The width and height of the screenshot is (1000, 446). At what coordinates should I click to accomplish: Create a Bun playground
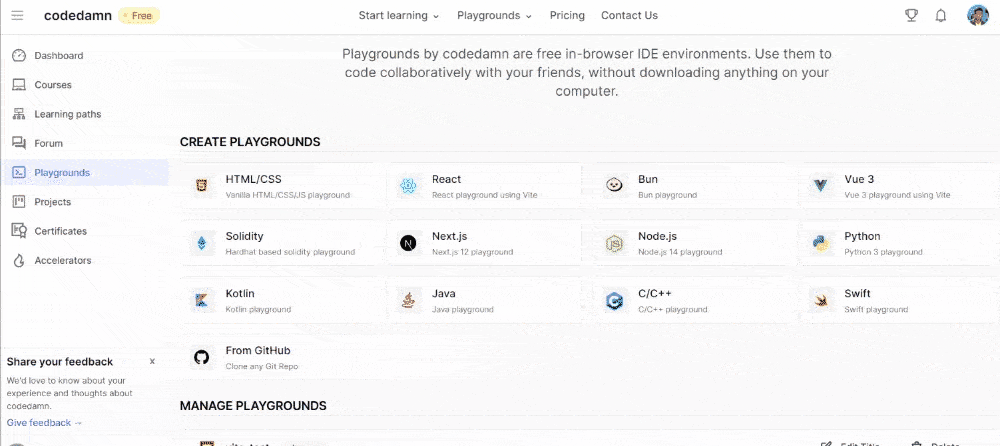695,186
